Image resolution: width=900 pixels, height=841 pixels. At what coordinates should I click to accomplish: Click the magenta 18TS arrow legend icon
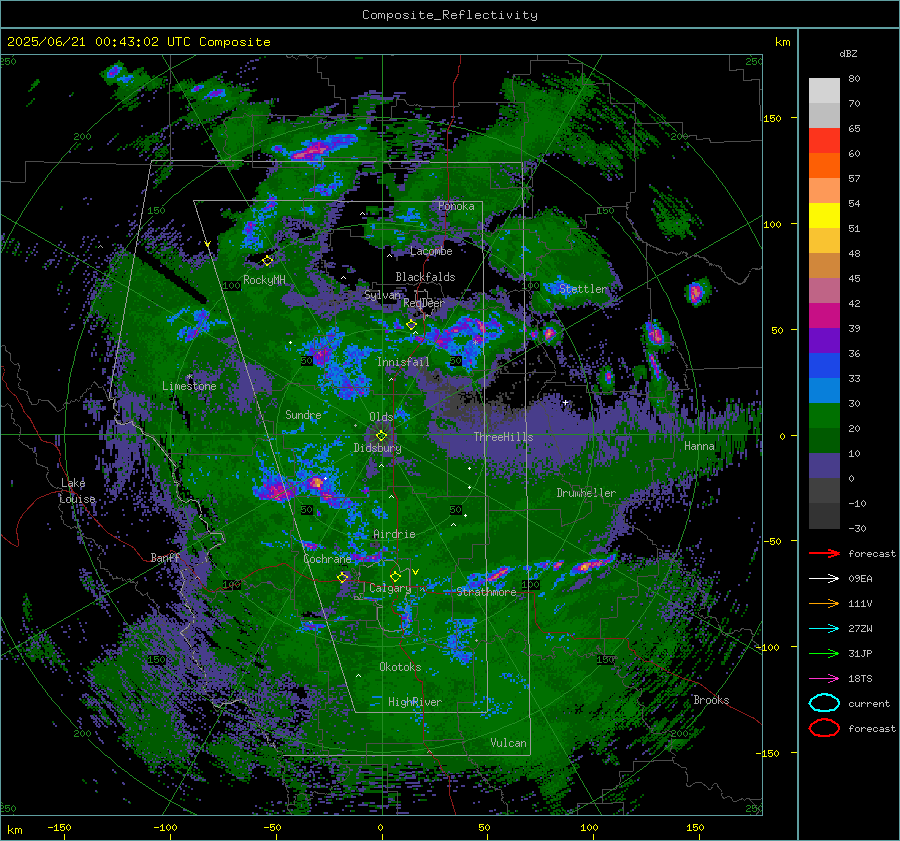[x=824, y=679]
